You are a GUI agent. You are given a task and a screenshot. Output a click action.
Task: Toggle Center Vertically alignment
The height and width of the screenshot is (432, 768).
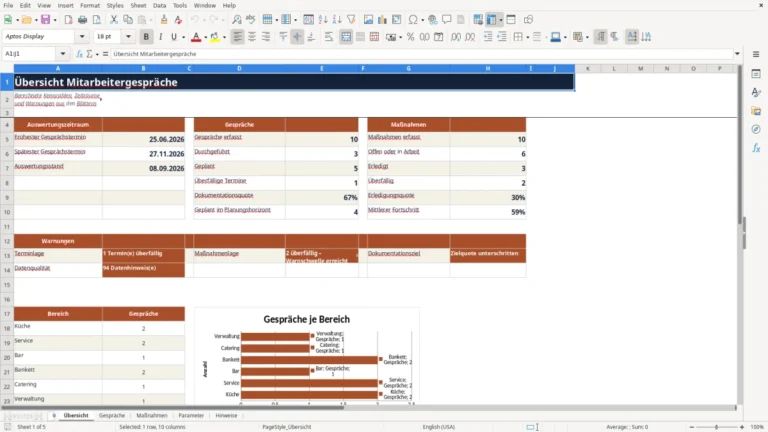[297, 37]
